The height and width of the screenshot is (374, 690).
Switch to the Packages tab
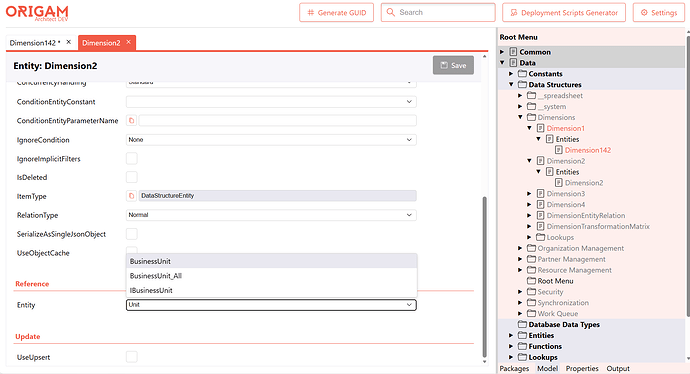pos(514,368)
